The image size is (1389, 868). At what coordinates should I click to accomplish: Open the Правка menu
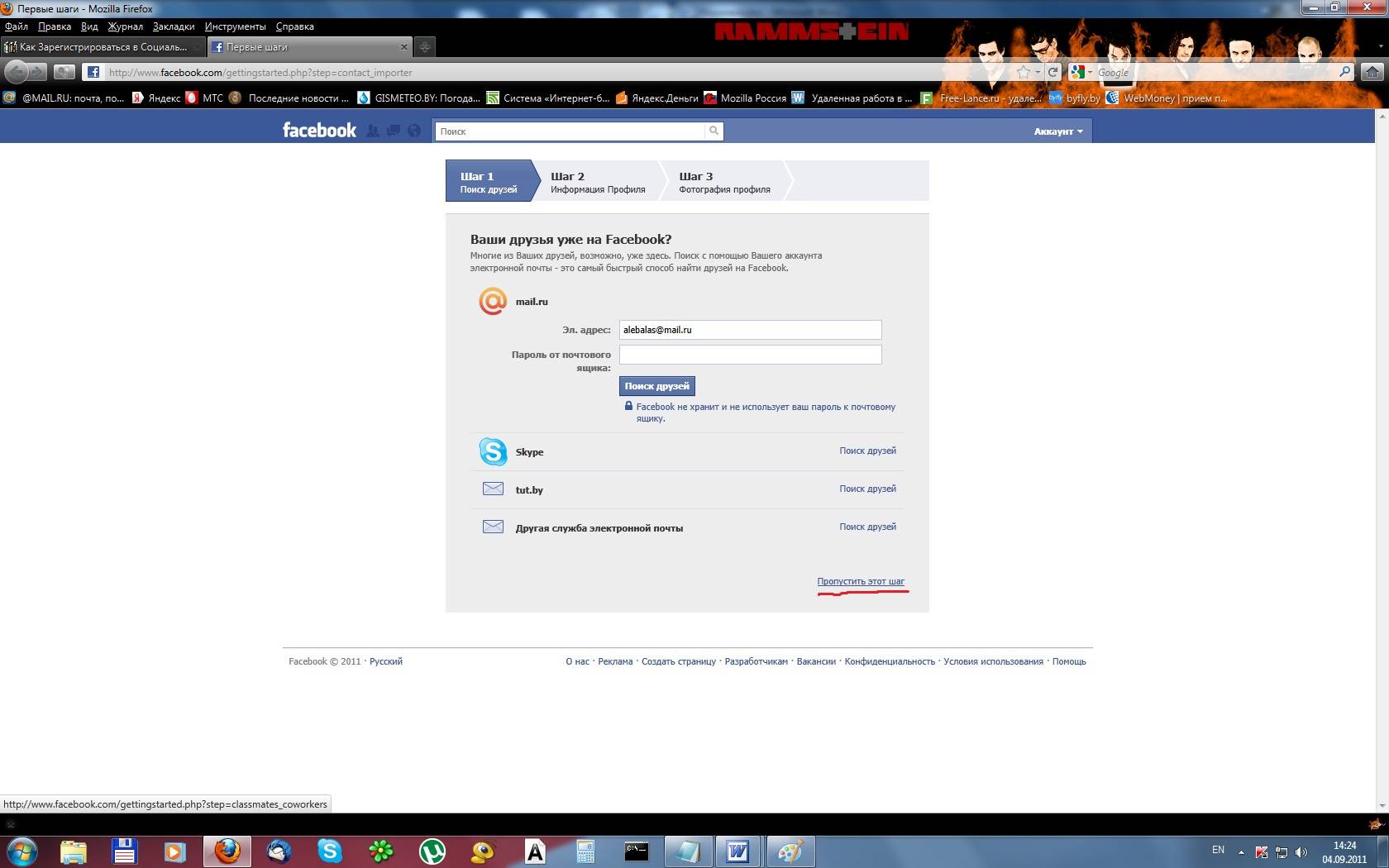[x=55, y=26]
